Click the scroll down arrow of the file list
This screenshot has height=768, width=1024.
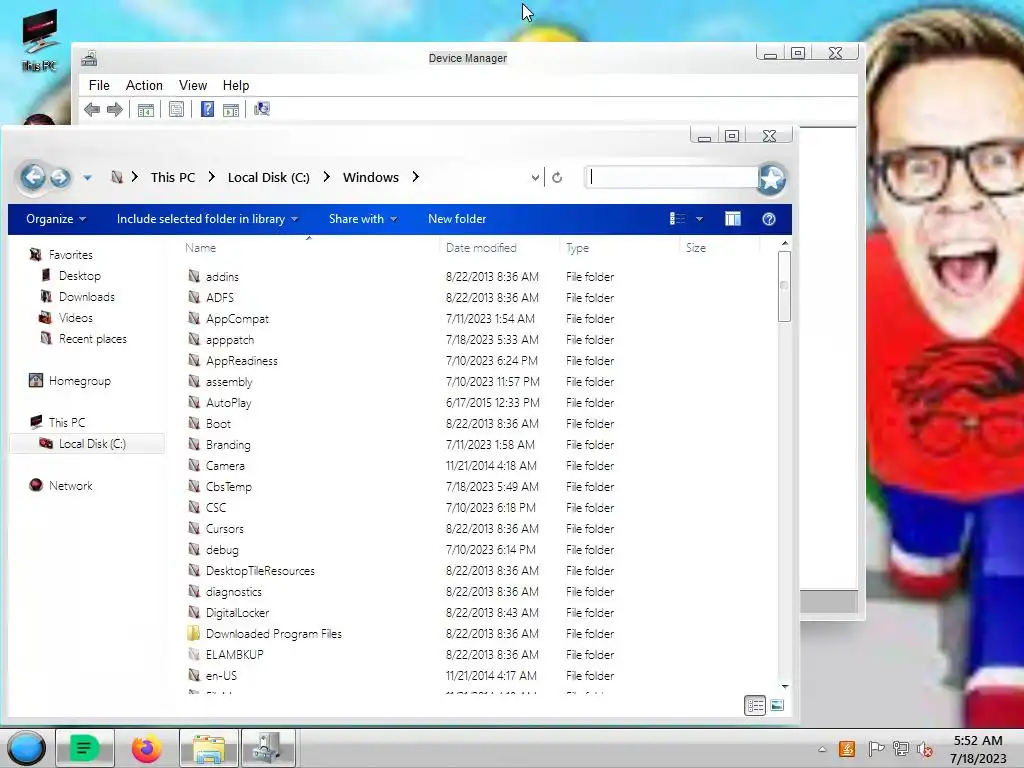click(x=785, y=686)
